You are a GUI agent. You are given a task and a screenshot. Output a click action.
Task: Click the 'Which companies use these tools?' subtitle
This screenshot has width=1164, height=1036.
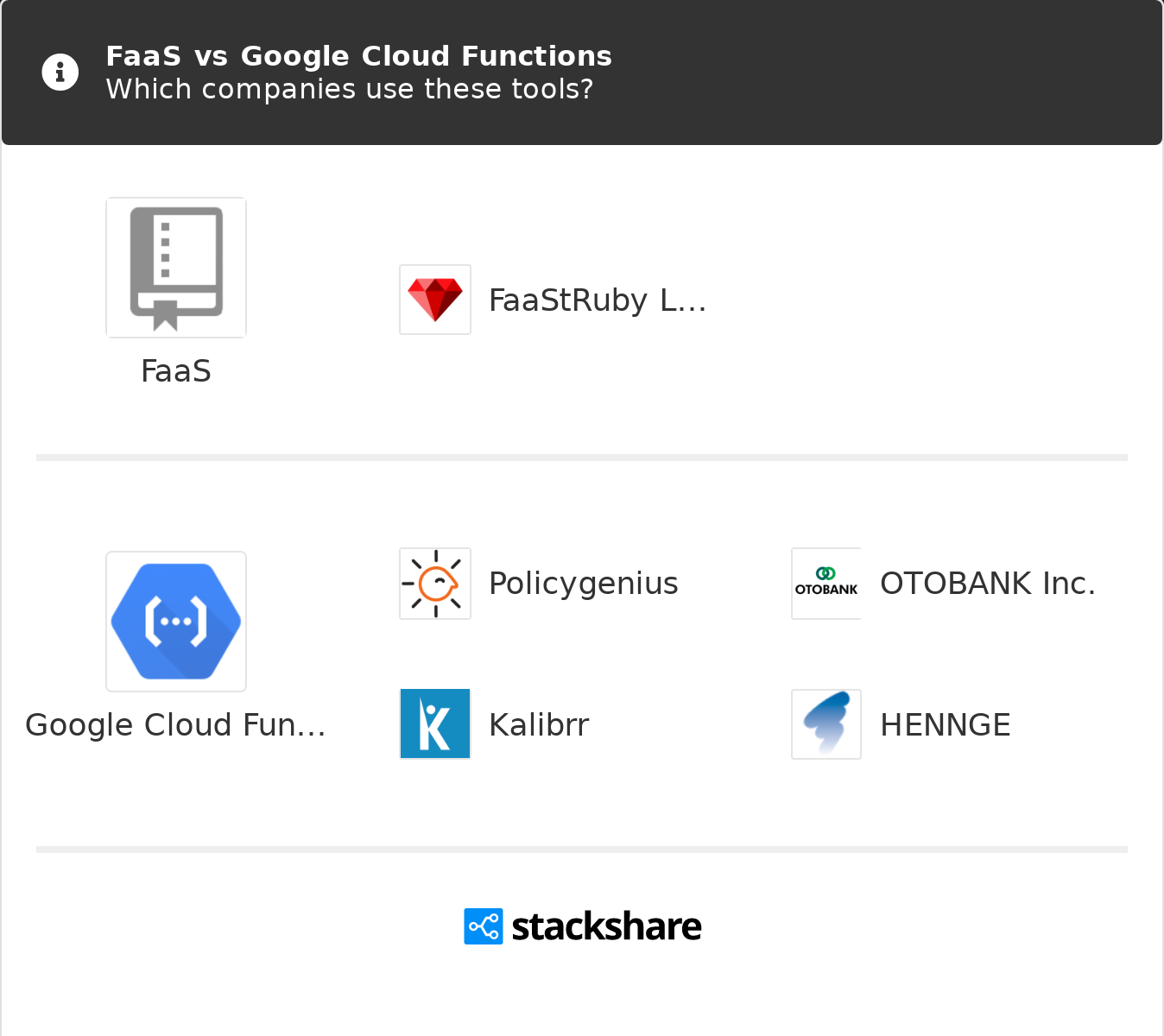click(x=350, y=89)
